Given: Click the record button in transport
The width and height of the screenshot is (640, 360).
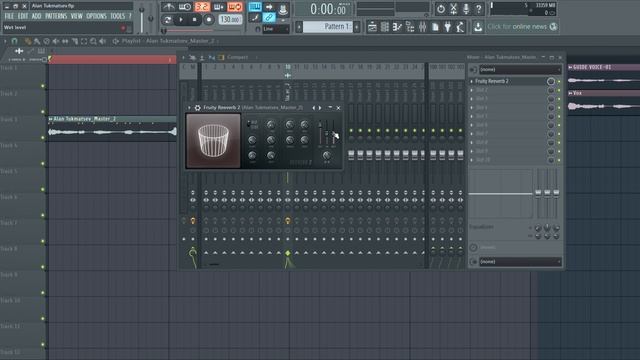Looking at the screenshot, I should [209, 19].
